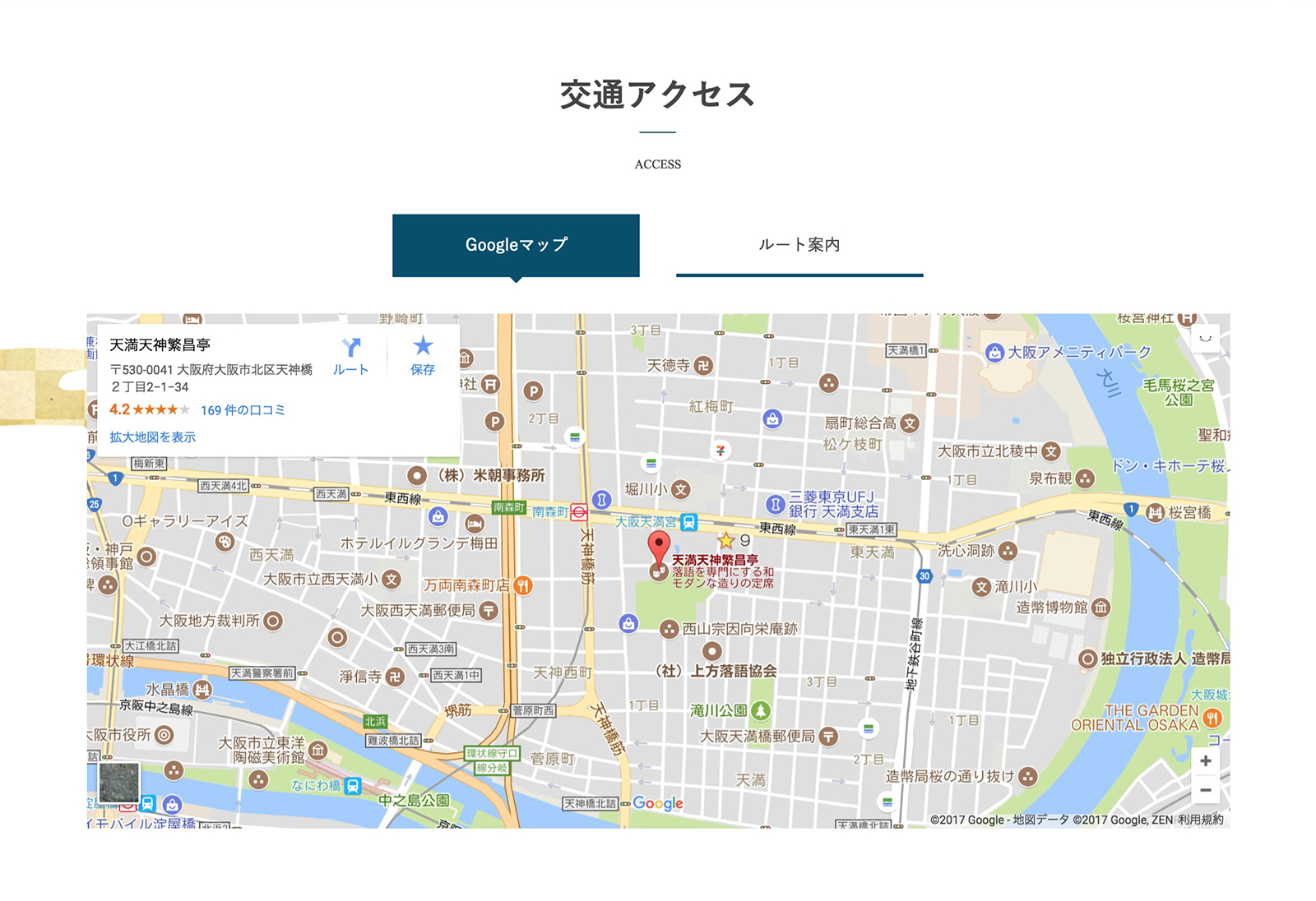Click 大阪アメニティパーク shopping icon
Image resolution: width=1316 pixels, height=901 pixels.
pos(994,353)
